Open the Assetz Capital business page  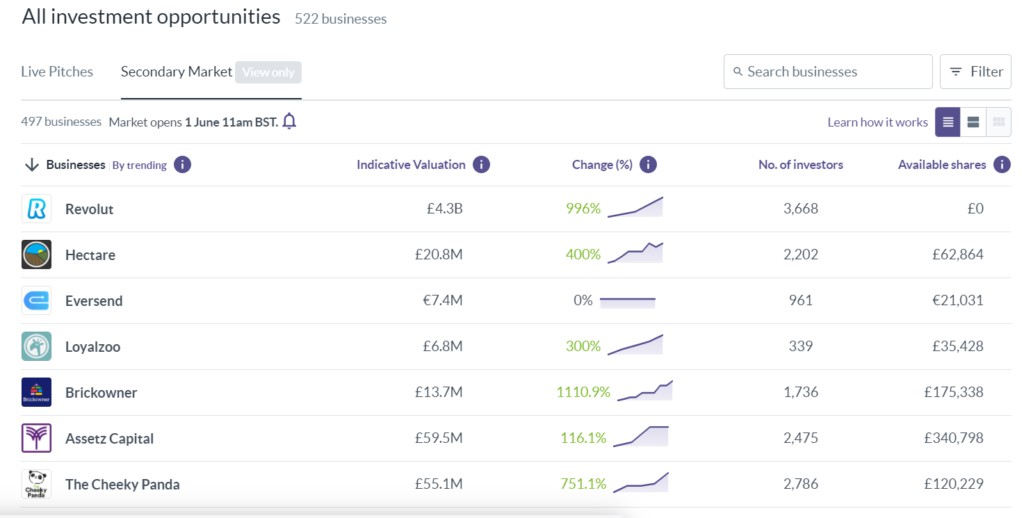click(x=110, y=438)
